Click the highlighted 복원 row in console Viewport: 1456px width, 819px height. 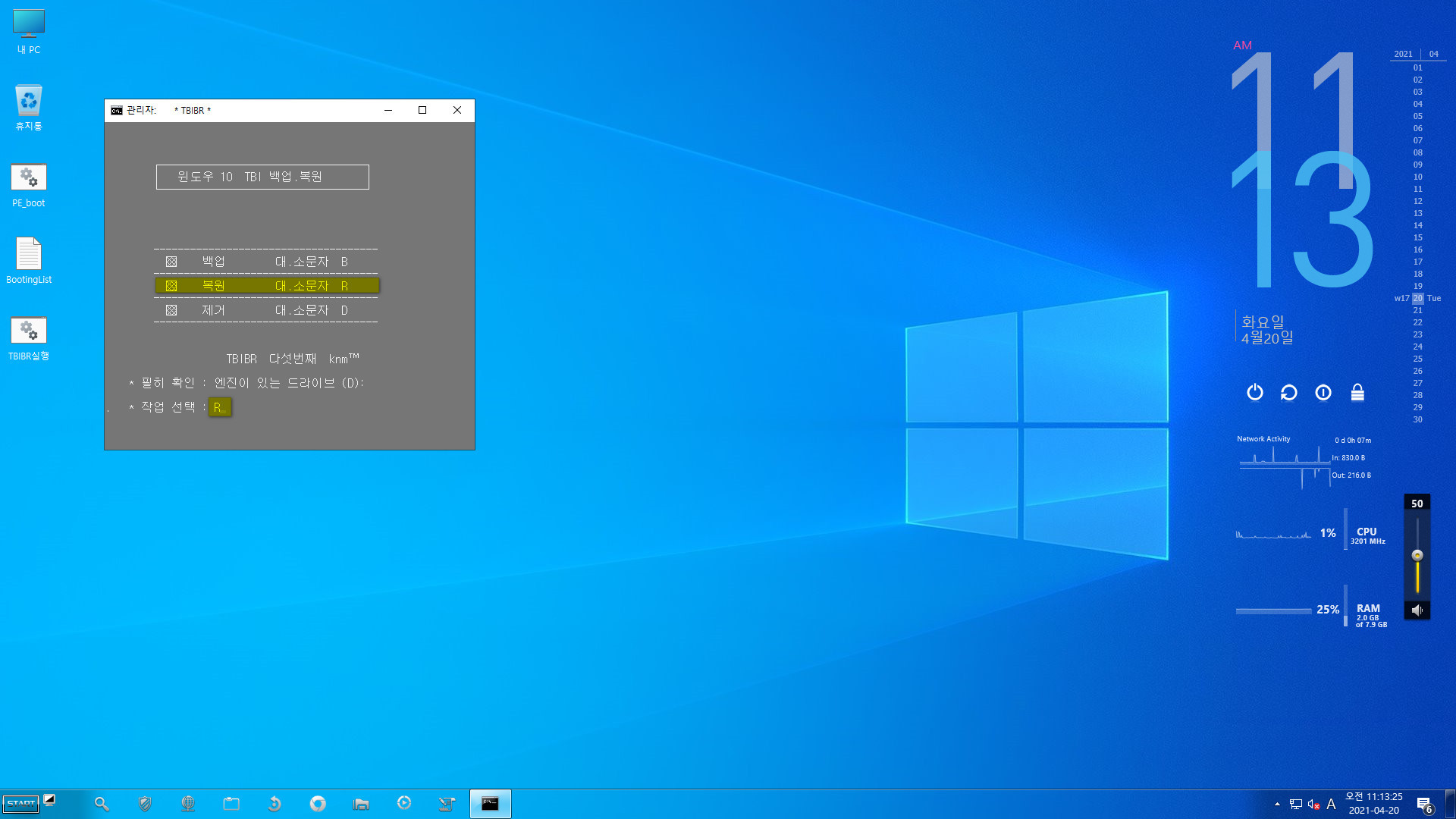[x=267, y=286]
